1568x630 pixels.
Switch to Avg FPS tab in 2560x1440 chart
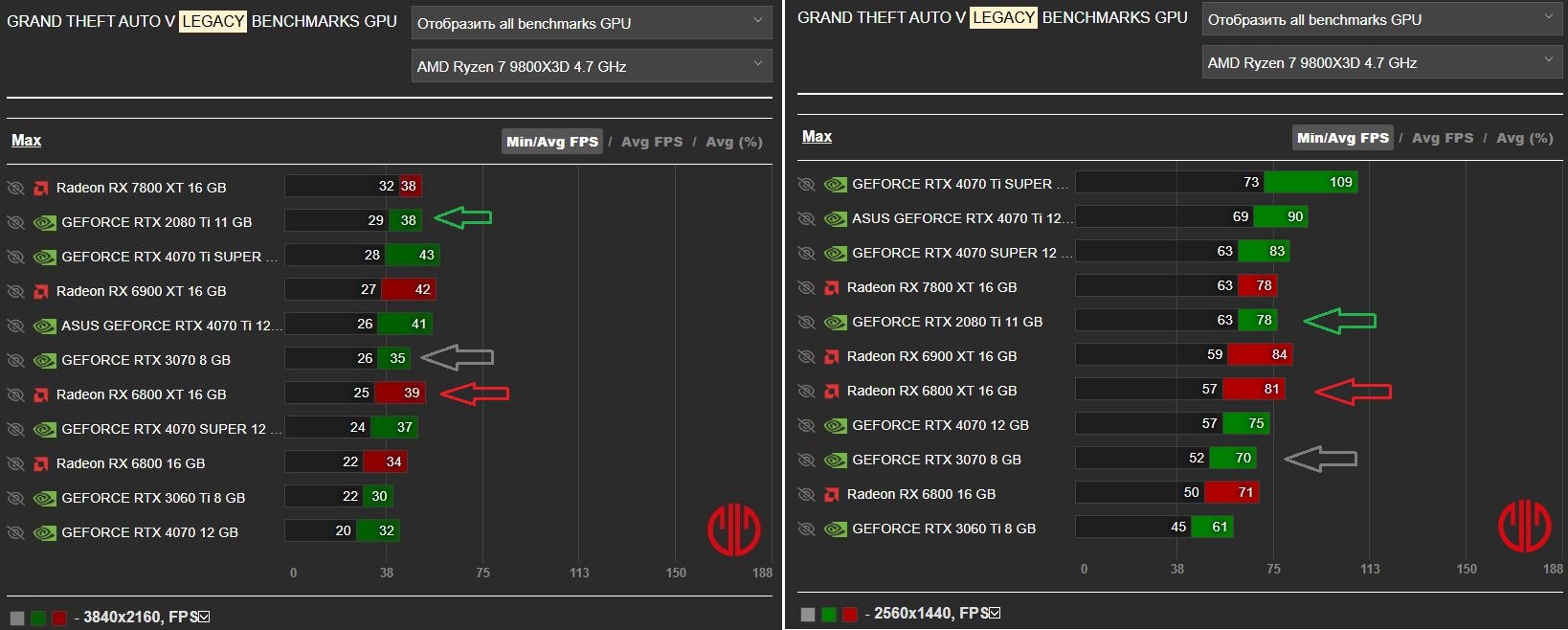tap(1443, 138)
